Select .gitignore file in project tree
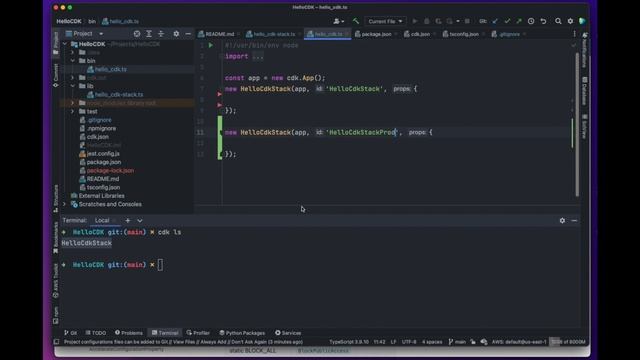 pyautogui.click(x=99, y=120)
